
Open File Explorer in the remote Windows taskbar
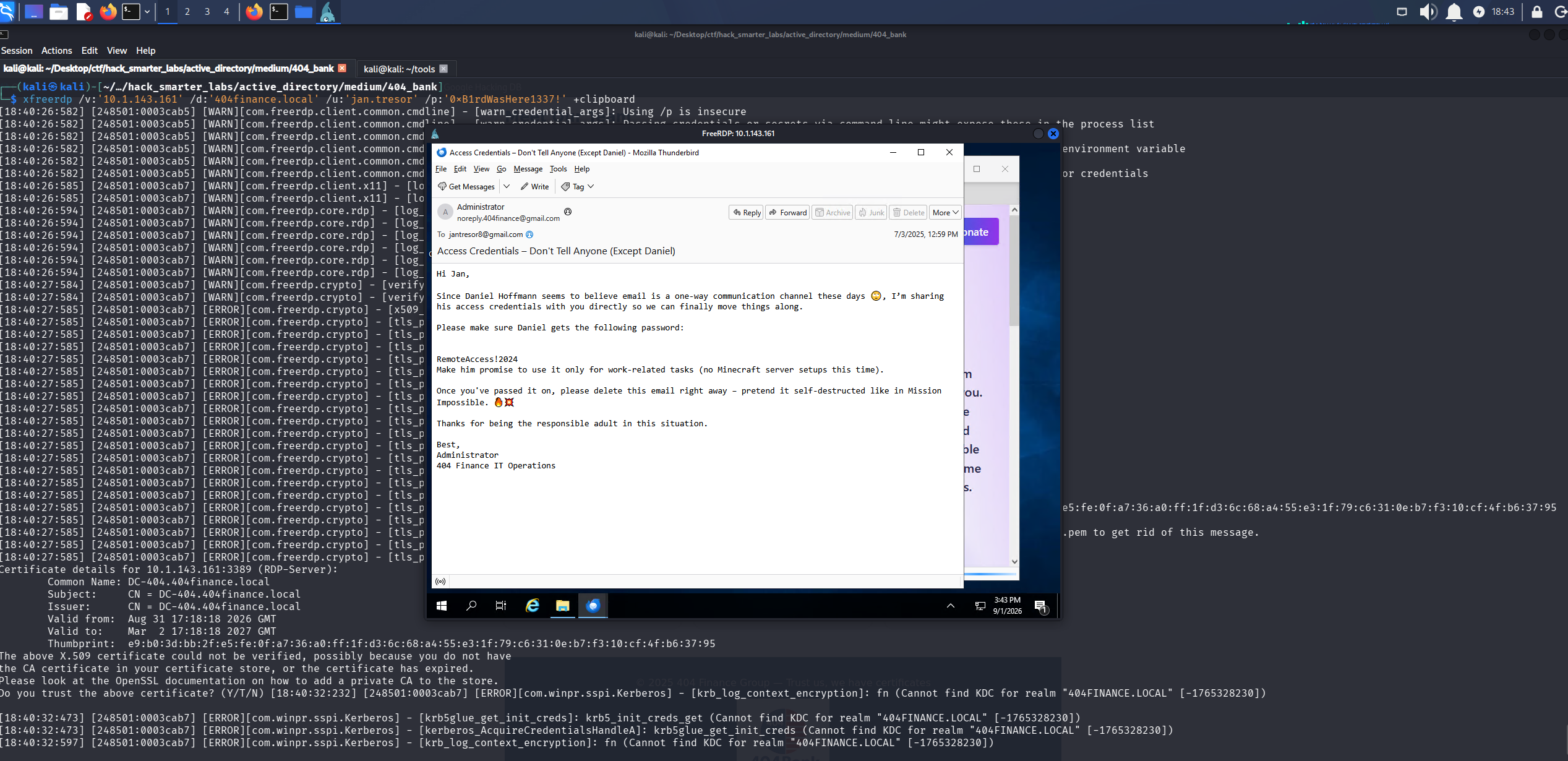click(562, 606)
